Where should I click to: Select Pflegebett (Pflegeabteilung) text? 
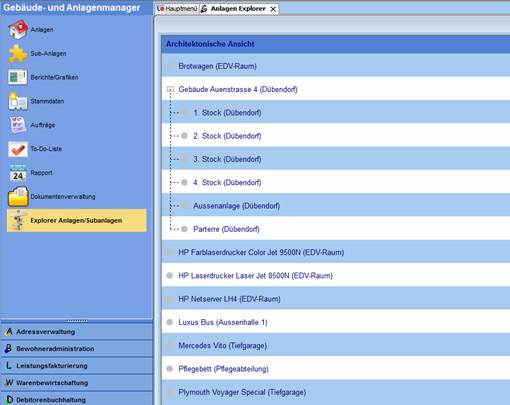(223, 369)
